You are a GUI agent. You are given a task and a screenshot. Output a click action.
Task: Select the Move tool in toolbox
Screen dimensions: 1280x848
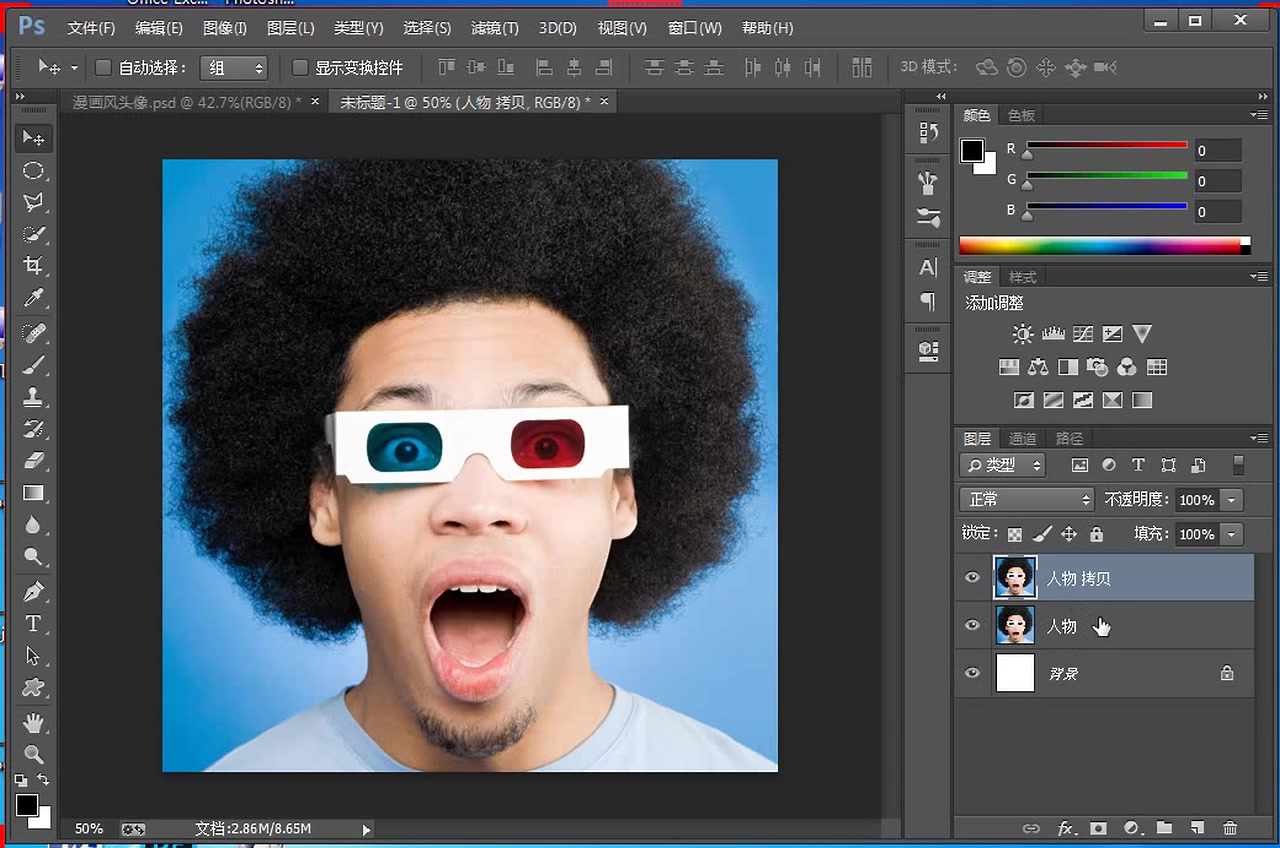(x=34, y=138)
